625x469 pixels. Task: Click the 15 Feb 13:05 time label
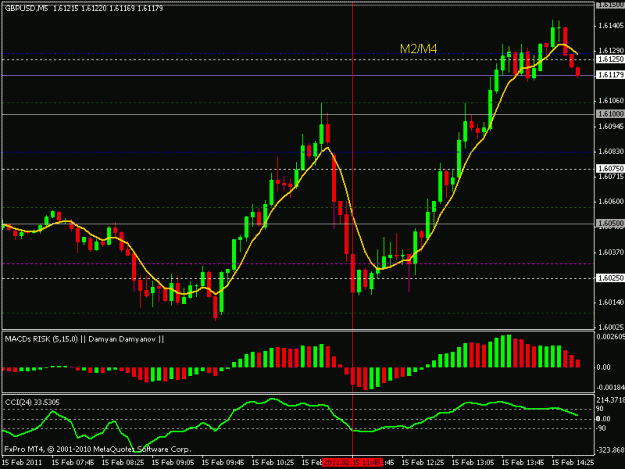[473, 463]
